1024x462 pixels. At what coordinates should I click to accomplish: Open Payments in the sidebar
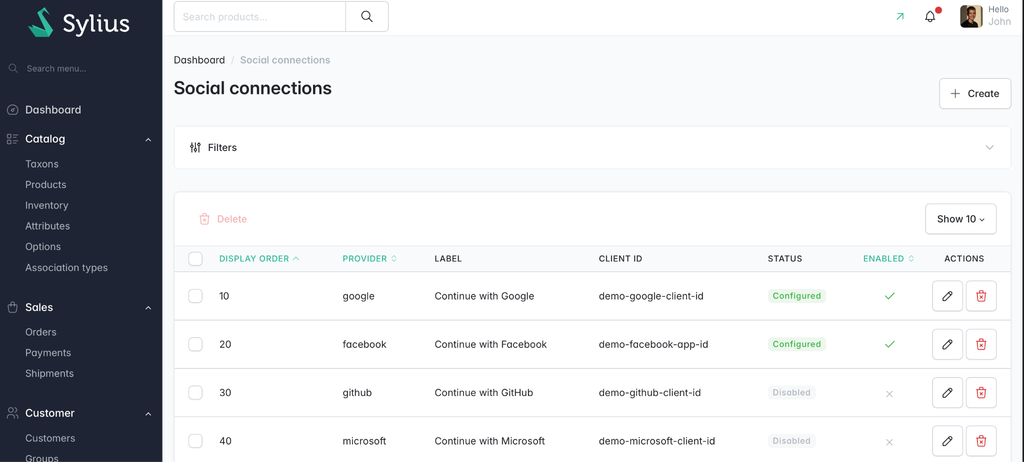tap(48, 353)
